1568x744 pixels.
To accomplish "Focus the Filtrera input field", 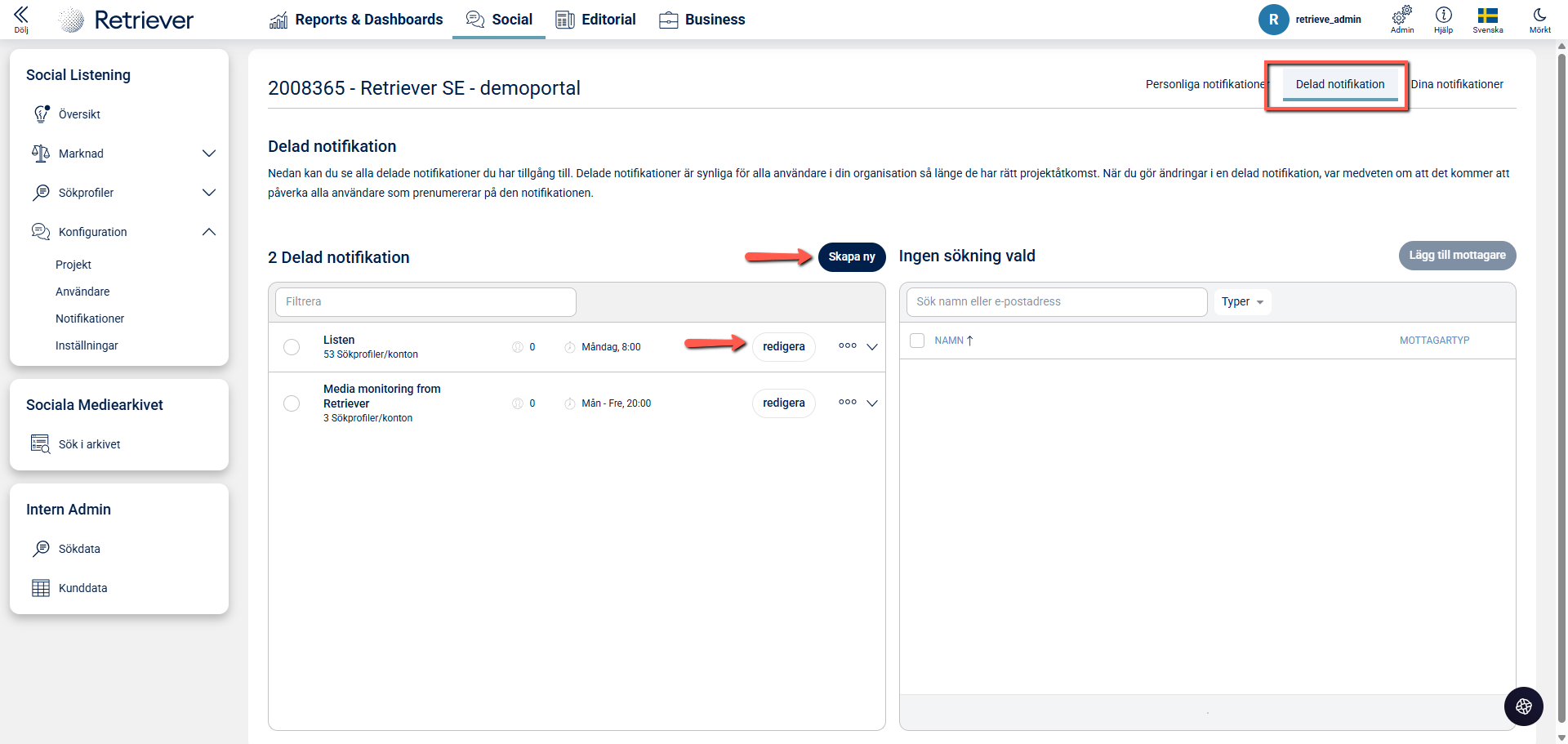I will tap(425, 302).
